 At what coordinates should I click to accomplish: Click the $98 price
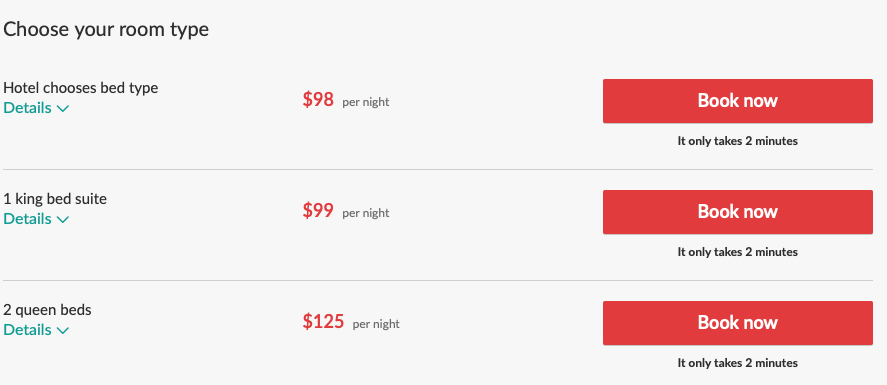[318, 100]
